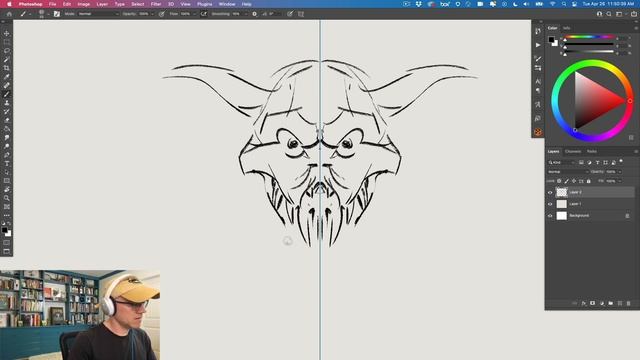Screen dimensions: 640x360
Task: Select the Path Selection tool
Action: [7, 172]
